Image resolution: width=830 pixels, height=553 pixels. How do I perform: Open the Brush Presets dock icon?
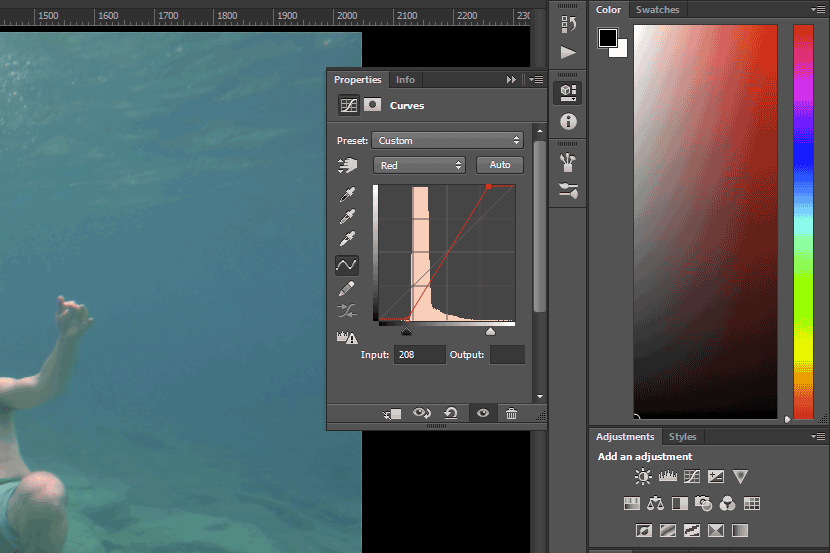pyautogui.click(x=568, y=191)
